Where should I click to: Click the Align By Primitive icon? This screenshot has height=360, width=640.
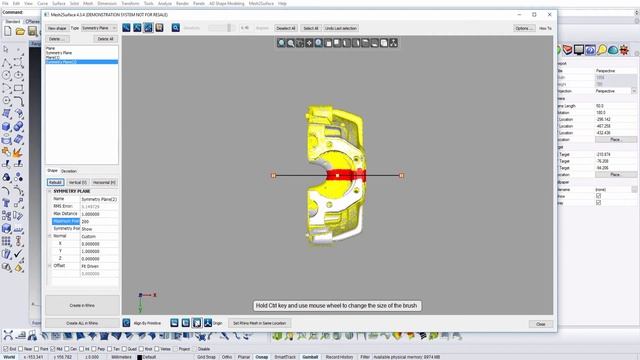click(127, 323)
